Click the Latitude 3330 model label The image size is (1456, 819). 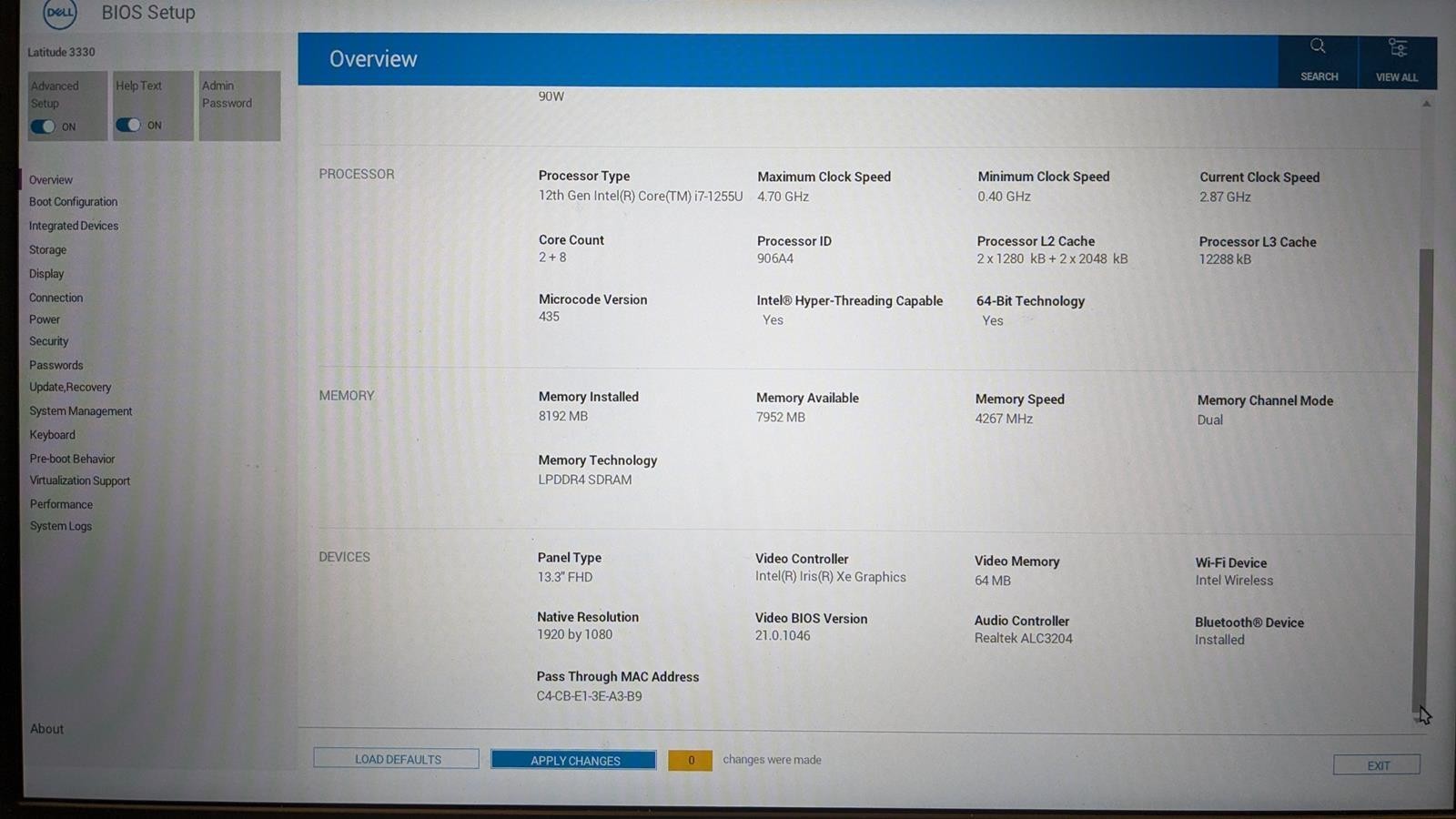[x=61, y=52]
